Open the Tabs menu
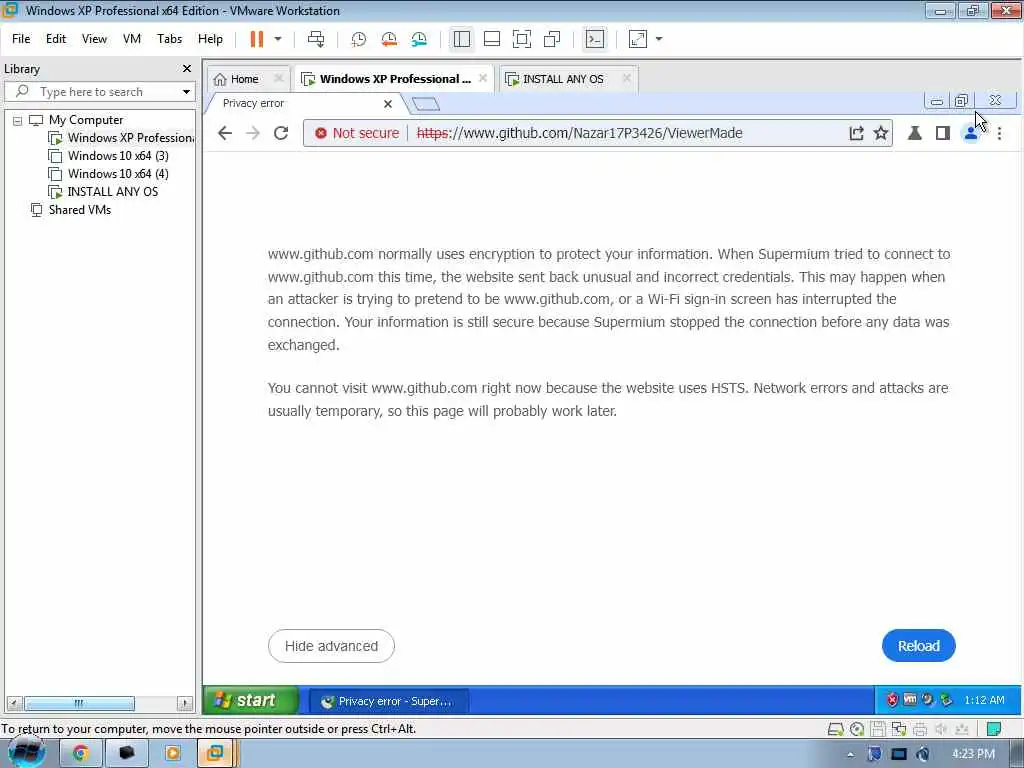The width and height of the screenshot is (1024, 768). pos(169,39)
